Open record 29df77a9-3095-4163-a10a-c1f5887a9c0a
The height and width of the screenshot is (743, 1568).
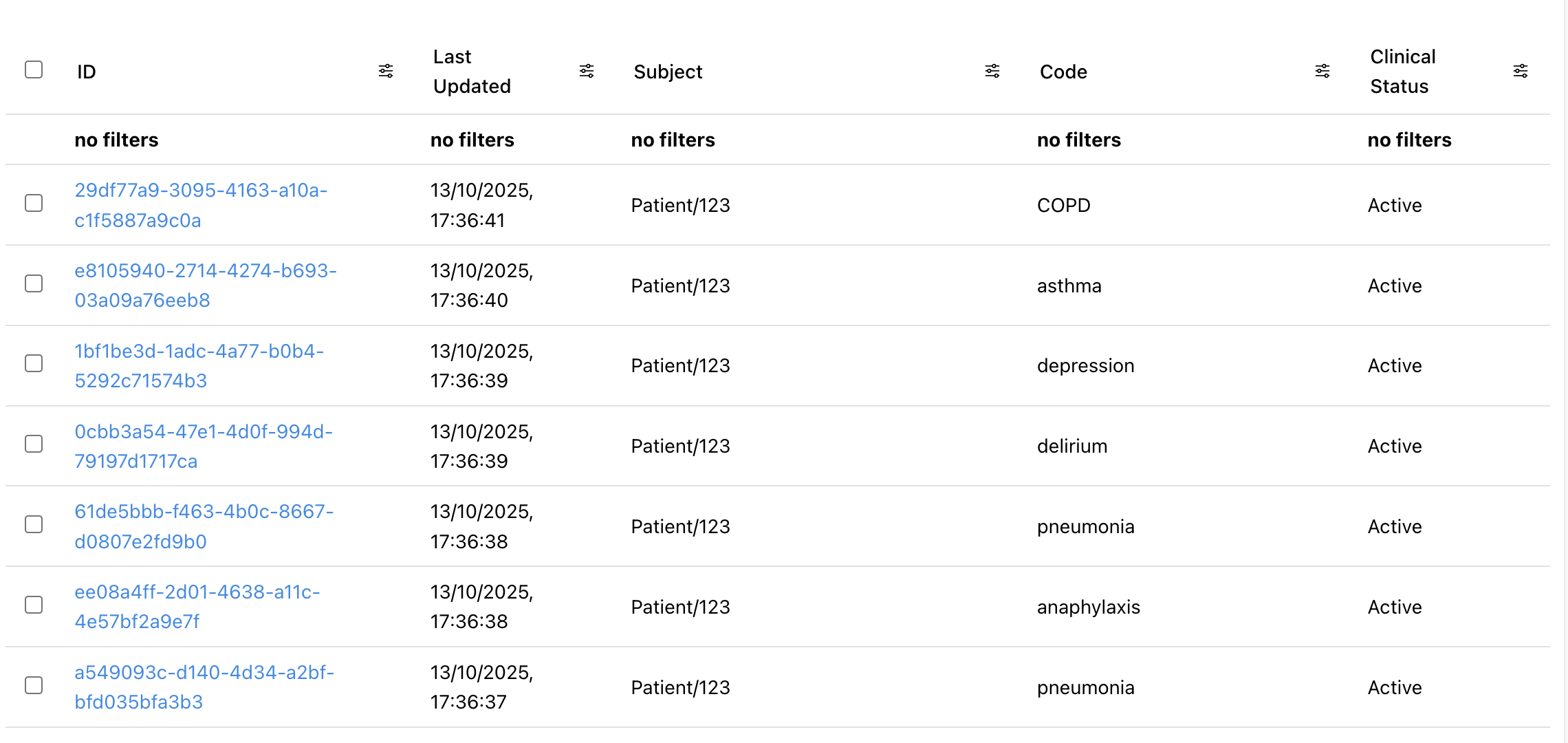point(202,205)
